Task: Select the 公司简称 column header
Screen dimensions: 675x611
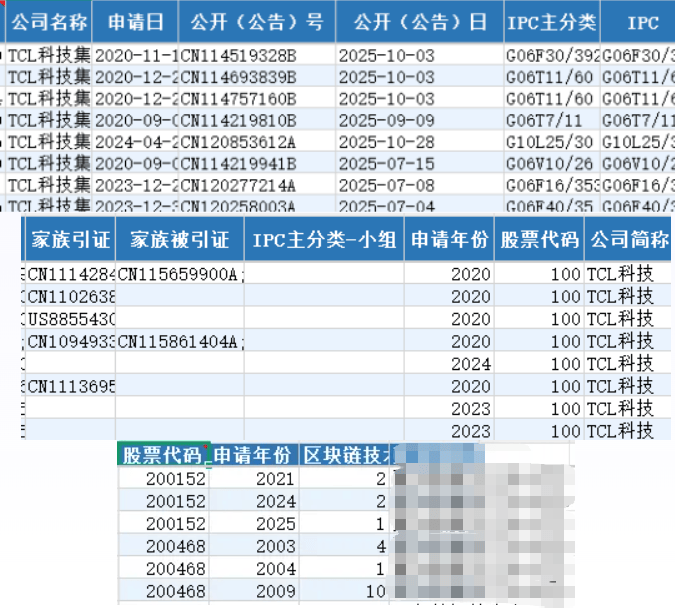Action: [628, 239]
